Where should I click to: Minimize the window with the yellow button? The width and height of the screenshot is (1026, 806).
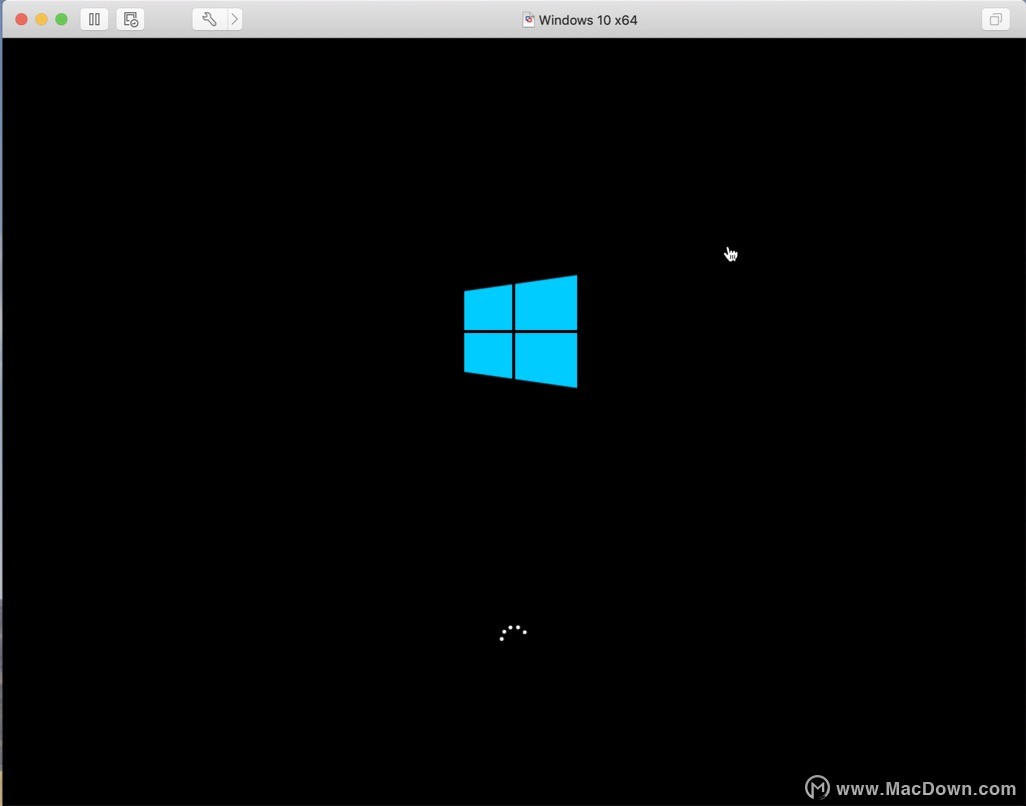click(x=41, y=20)
